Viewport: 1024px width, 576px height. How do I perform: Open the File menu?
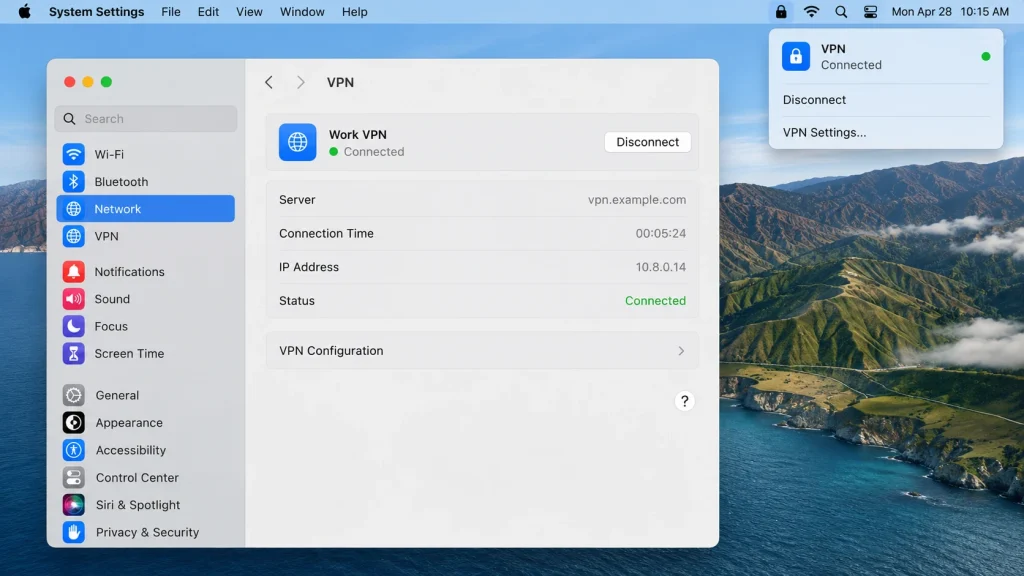pyautogui.click(x=171, y=12)
